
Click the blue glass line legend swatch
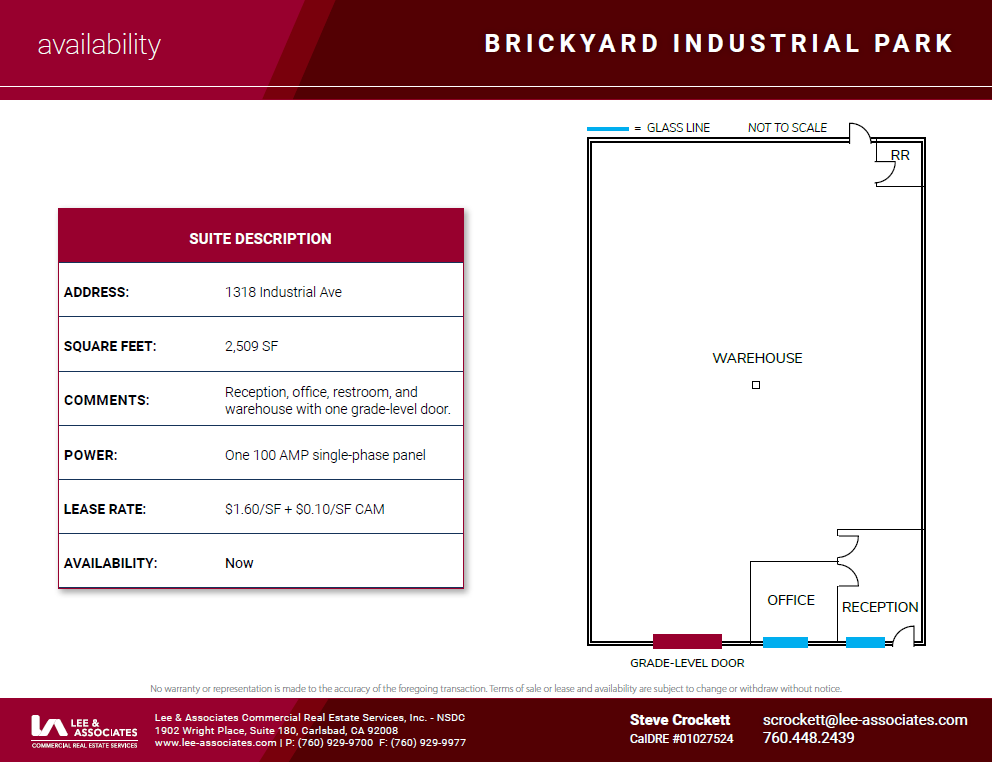[607, 129]
